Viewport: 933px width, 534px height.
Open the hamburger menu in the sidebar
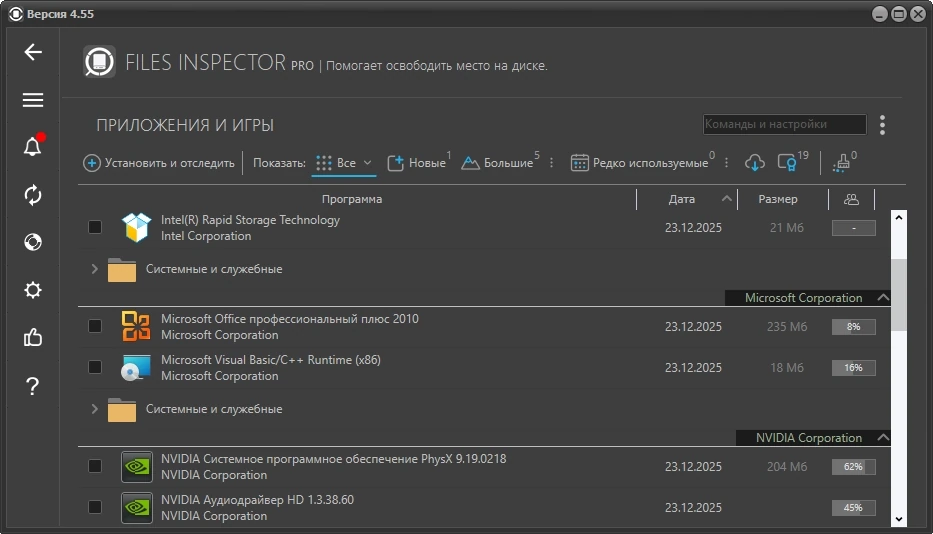click(x=33, y=100)
